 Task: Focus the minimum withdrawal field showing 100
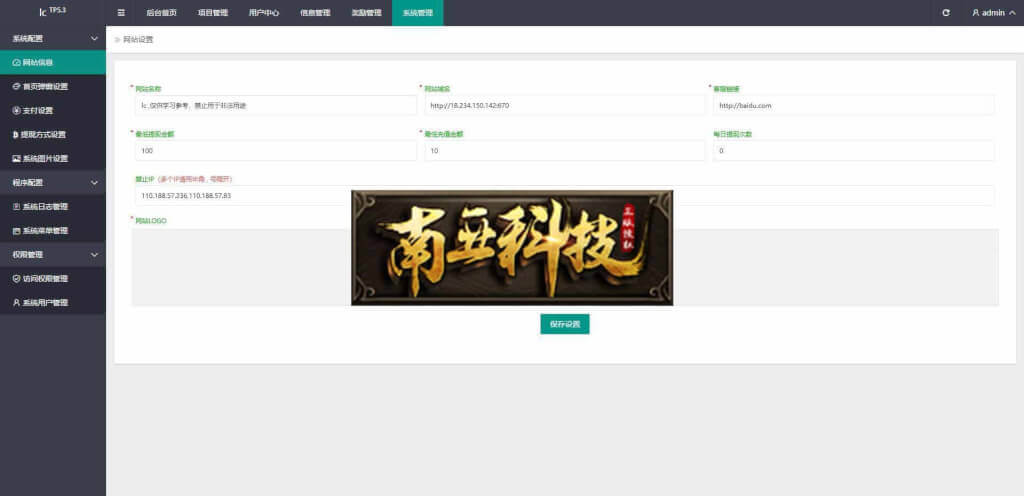276,151
